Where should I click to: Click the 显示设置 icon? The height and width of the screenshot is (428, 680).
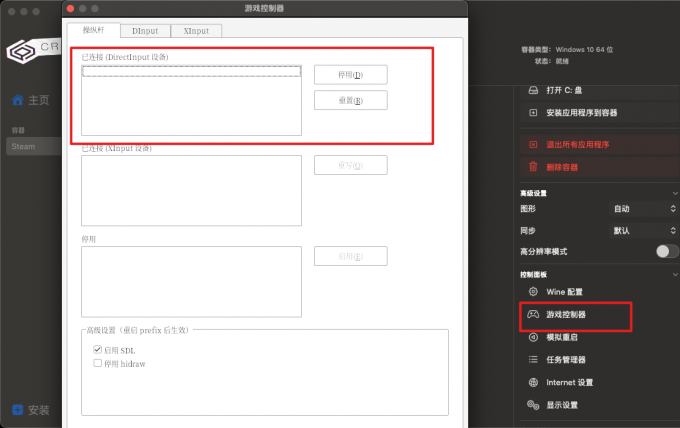[533, 405]
